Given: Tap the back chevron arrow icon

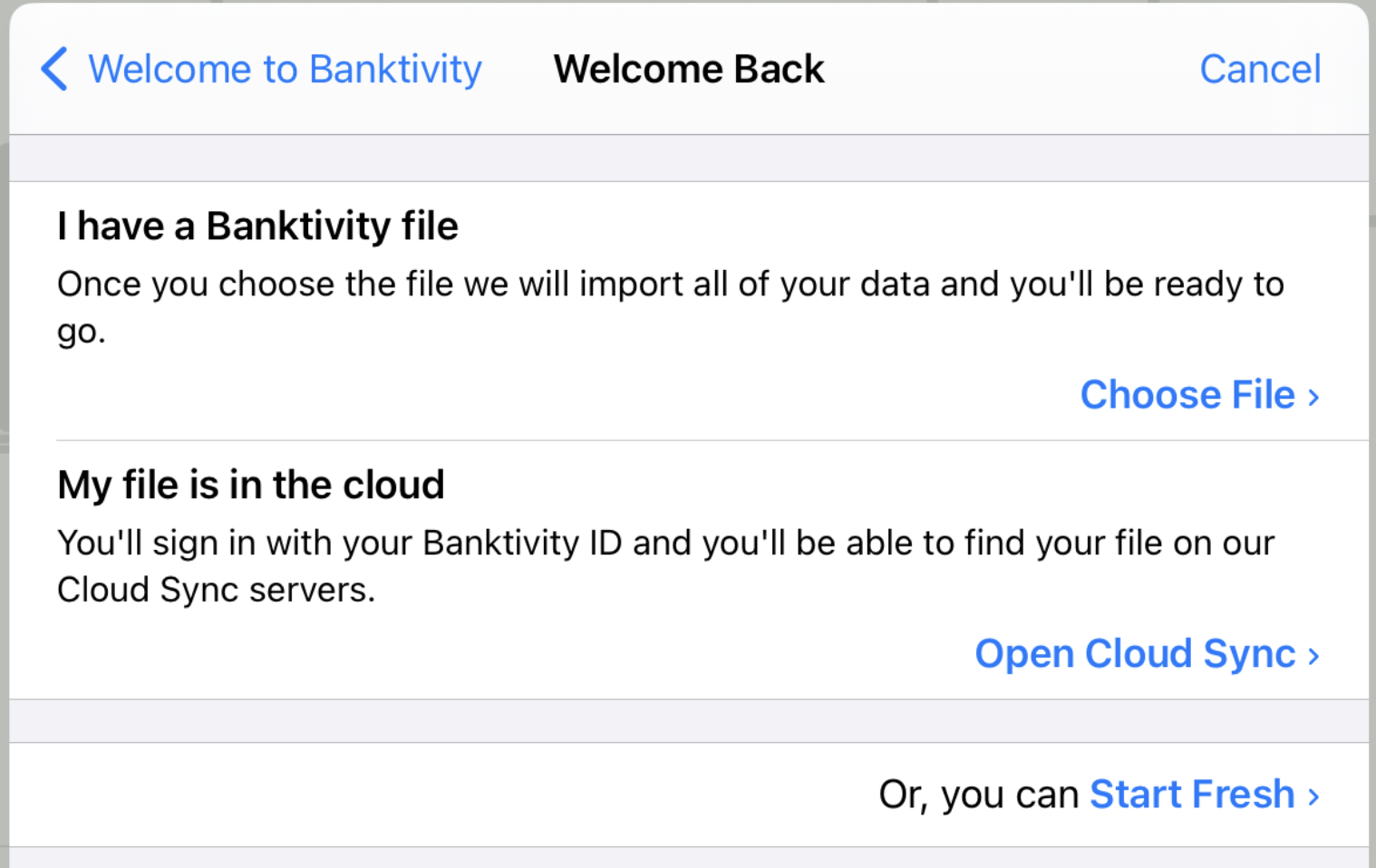Looking at the screenshot, I should pyautogui.click(x=54, y=69).
